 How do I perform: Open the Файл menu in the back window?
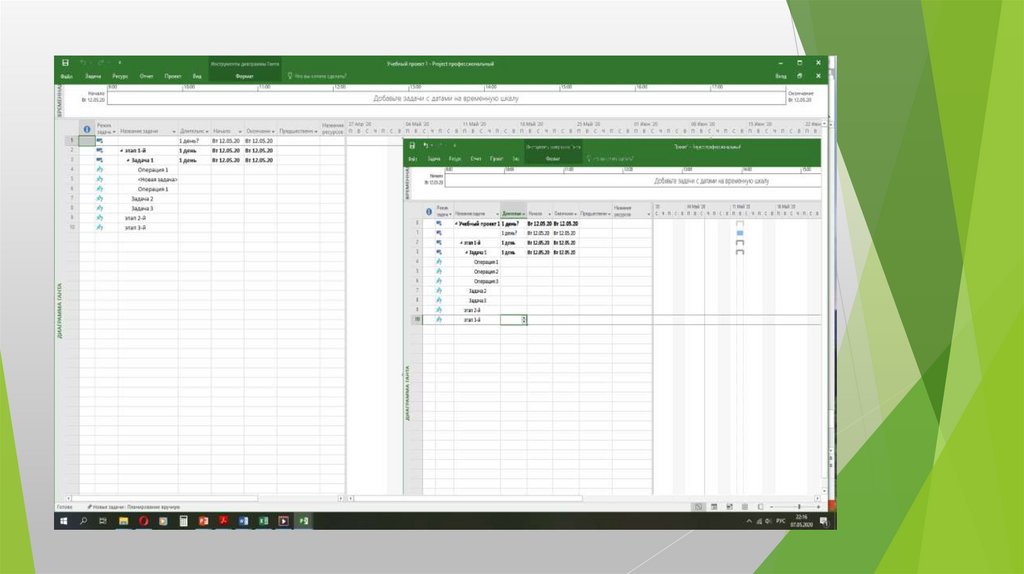tap(67, 76)
